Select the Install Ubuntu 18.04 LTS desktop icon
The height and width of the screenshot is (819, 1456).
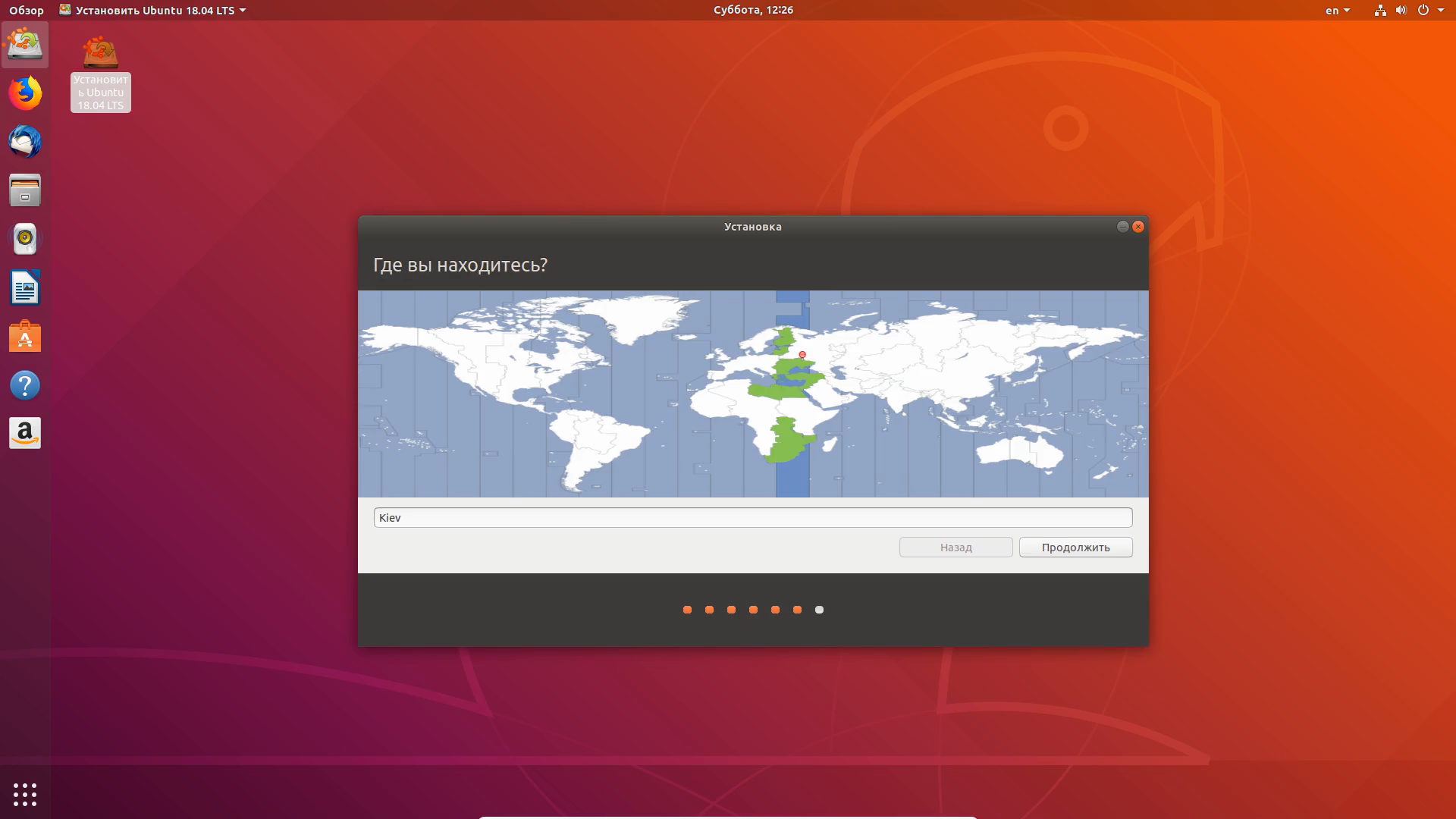[x=100, y=74]
